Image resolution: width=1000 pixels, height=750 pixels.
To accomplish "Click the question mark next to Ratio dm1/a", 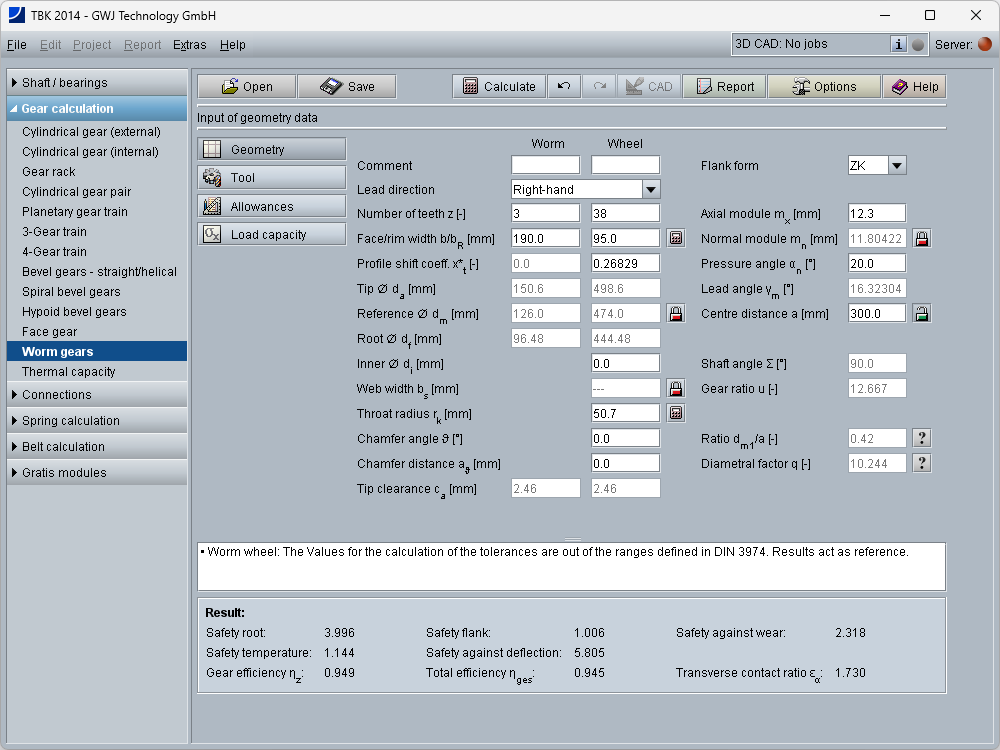I will pos(922,438).
